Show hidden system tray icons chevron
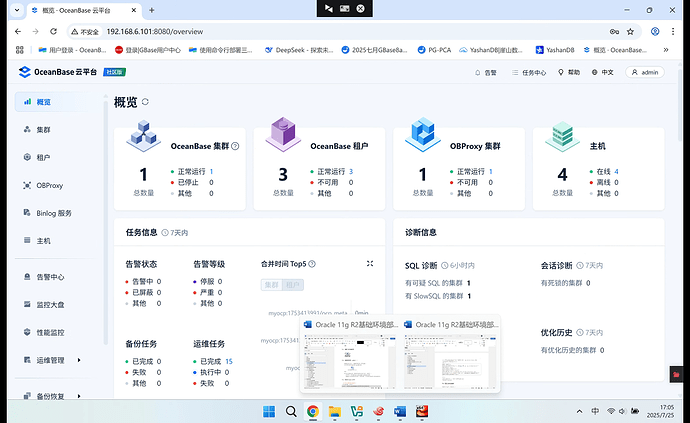The image size is (690, 423). (580, 412)
